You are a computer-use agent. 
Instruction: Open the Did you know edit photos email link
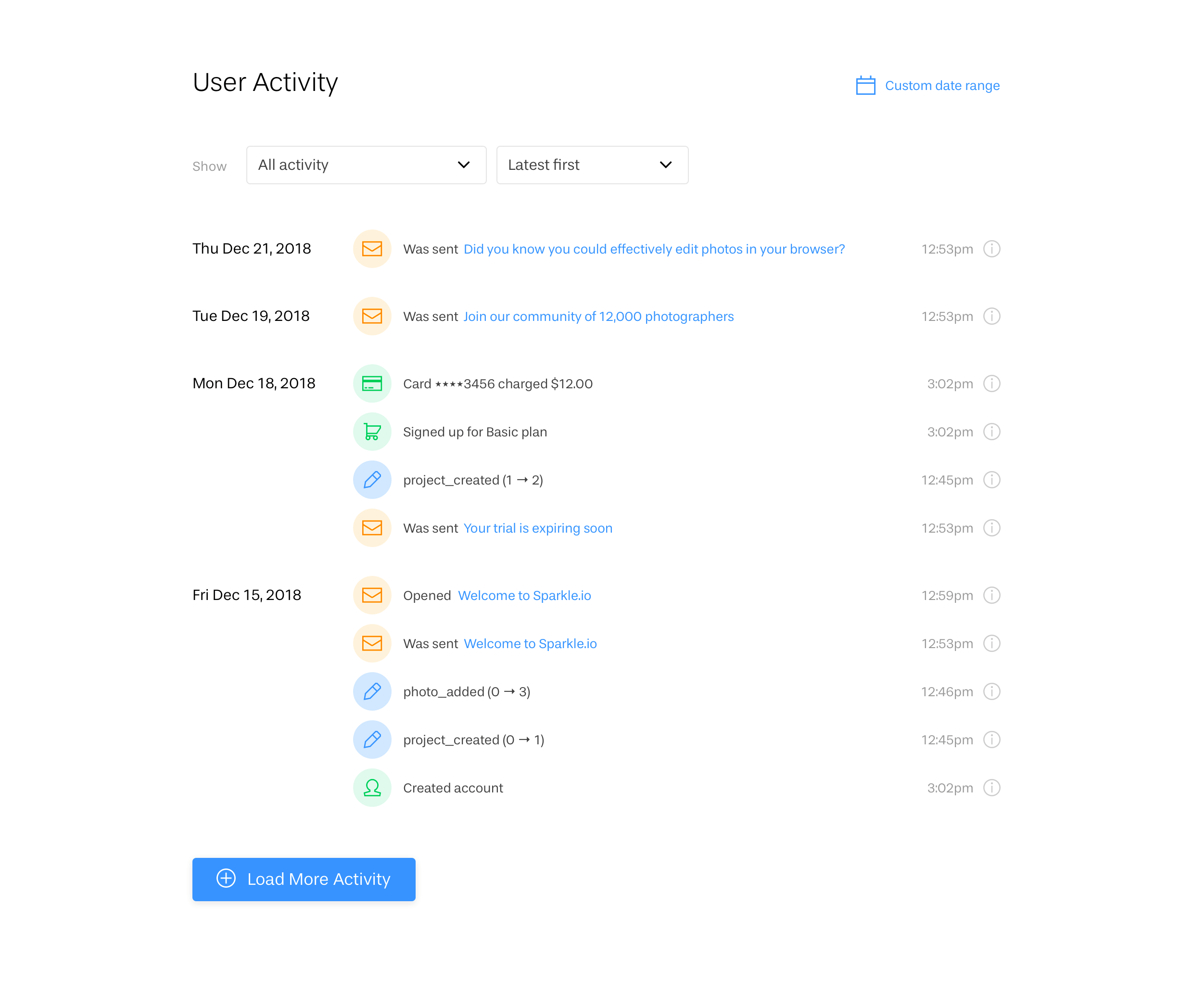654,249
